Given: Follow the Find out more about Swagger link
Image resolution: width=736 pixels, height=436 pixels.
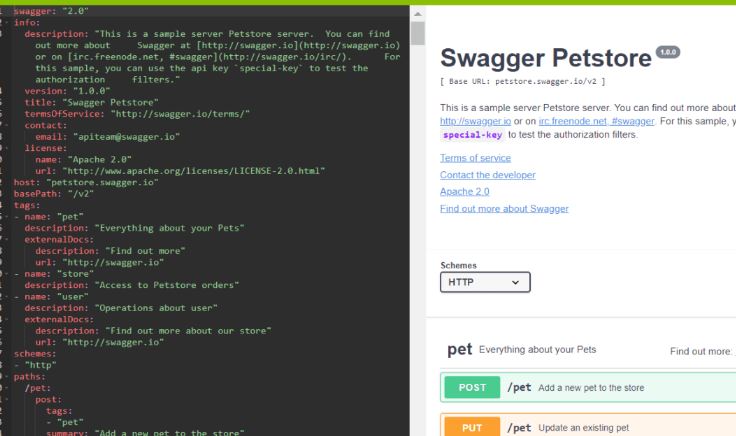Looking at the screenshot, I should coord(504,209).
